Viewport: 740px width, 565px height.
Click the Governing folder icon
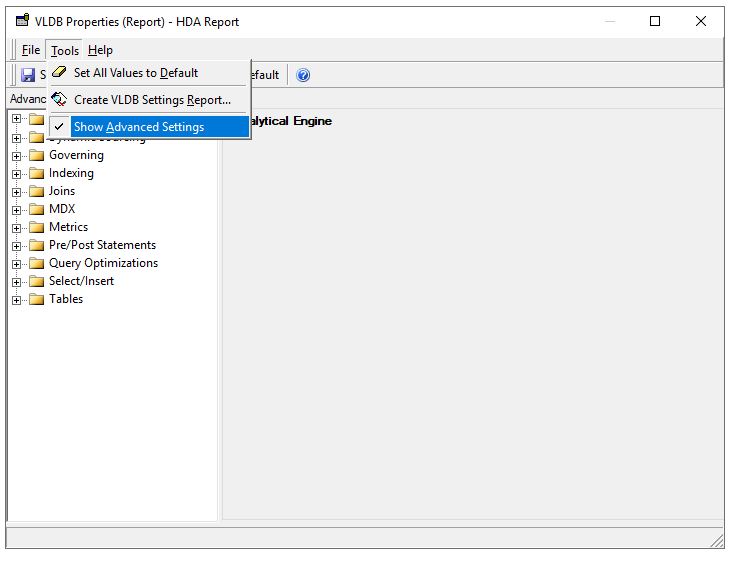pyautogui.click(x=37, y=155)
